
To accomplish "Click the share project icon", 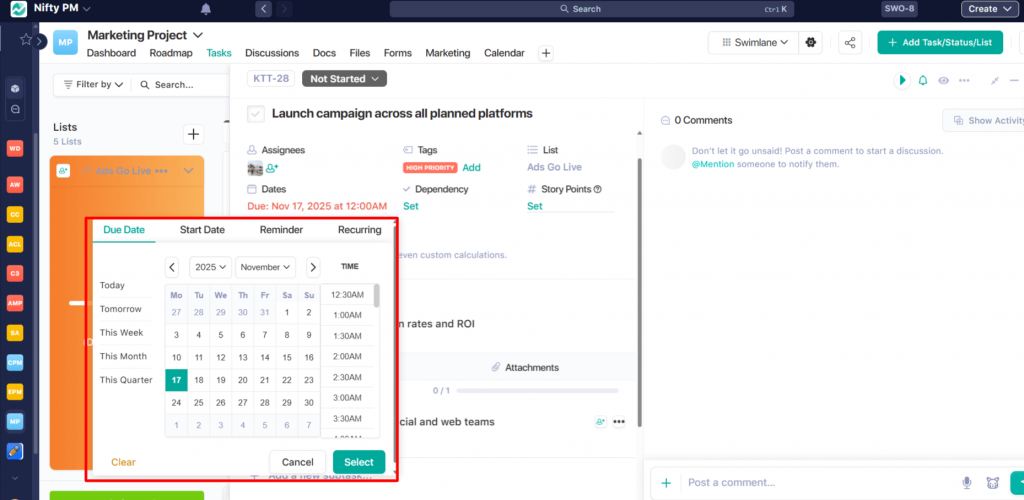I will (x=850, y=43).
